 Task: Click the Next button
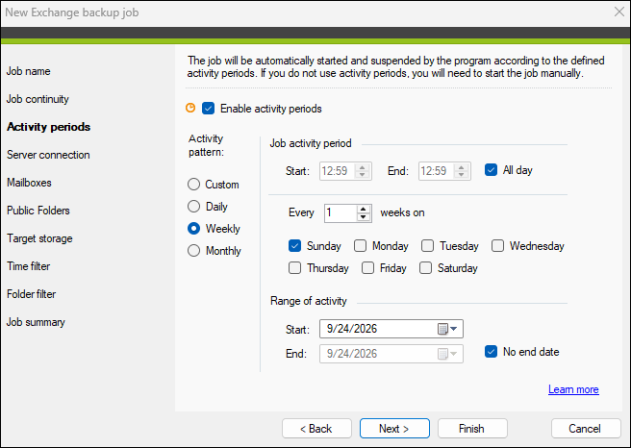point(394,428)
